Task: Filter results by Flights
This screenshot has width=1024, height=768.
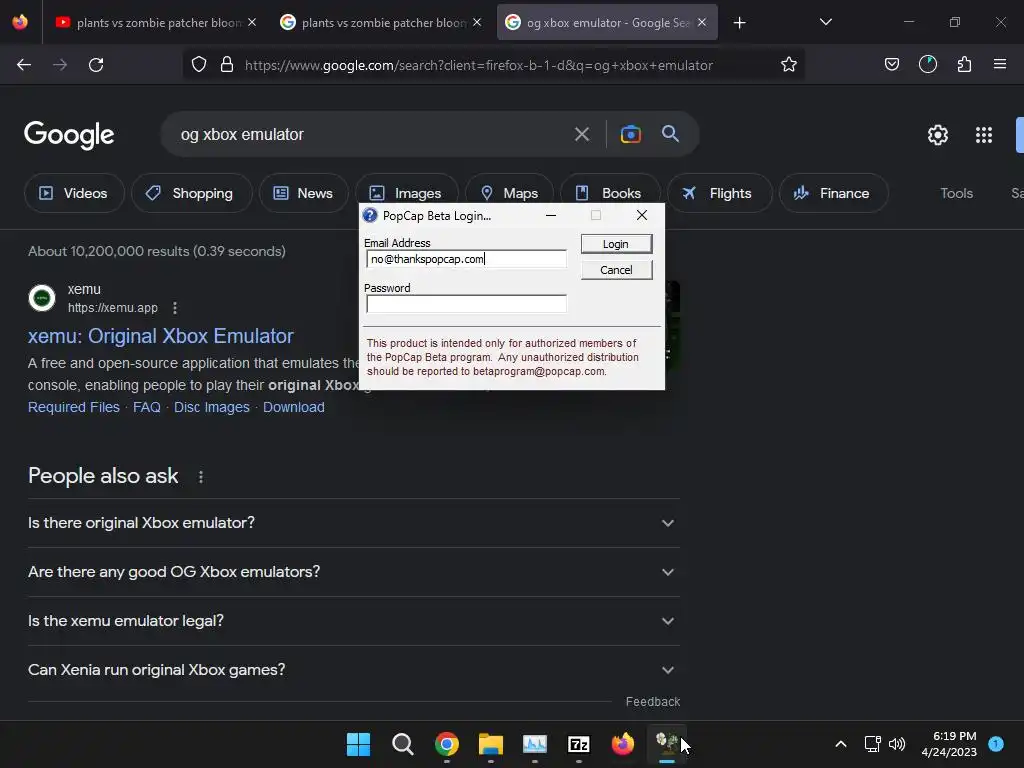Action: 720,193
